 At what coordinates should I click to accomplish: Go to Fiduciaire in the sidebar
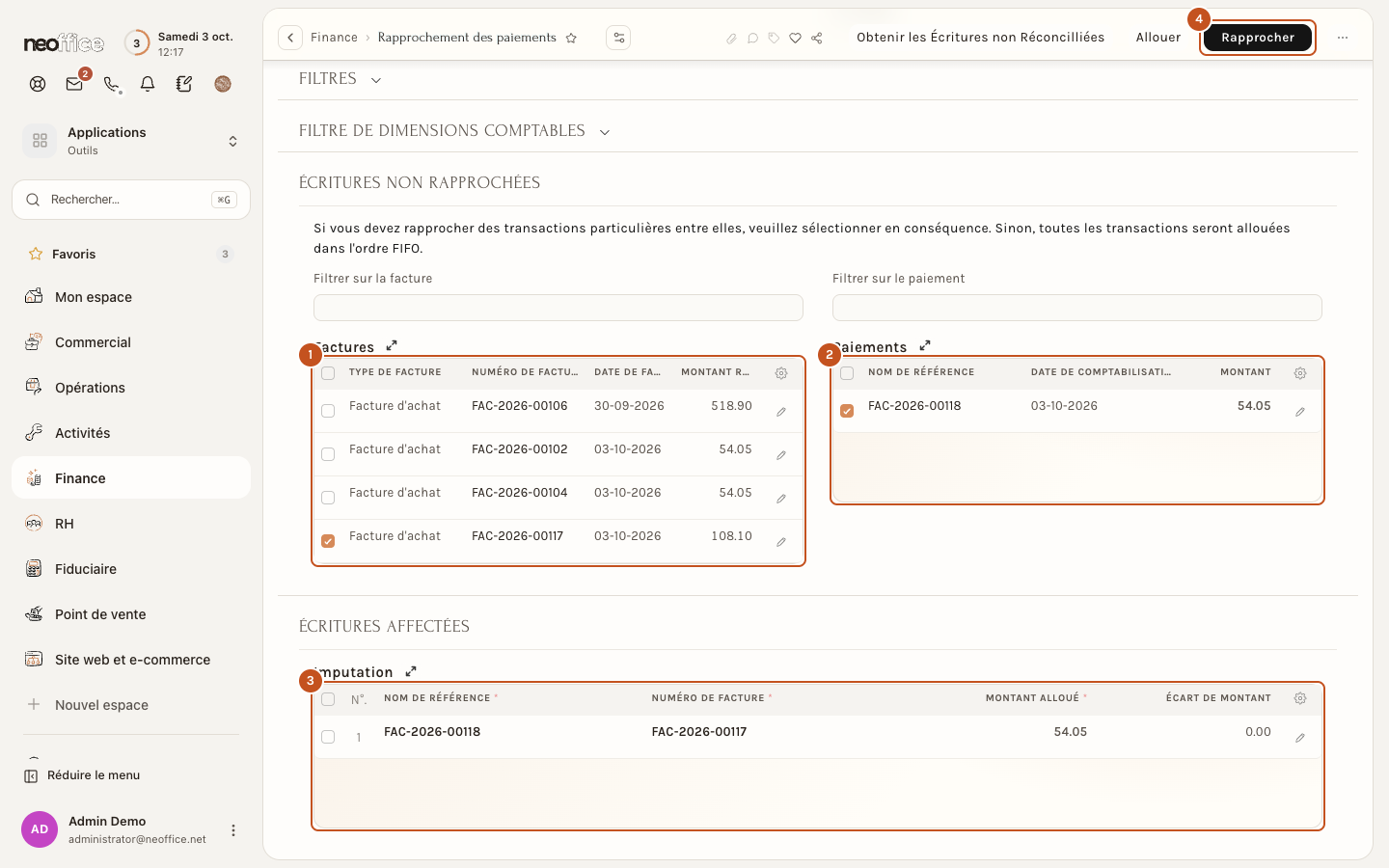[131, 569]
